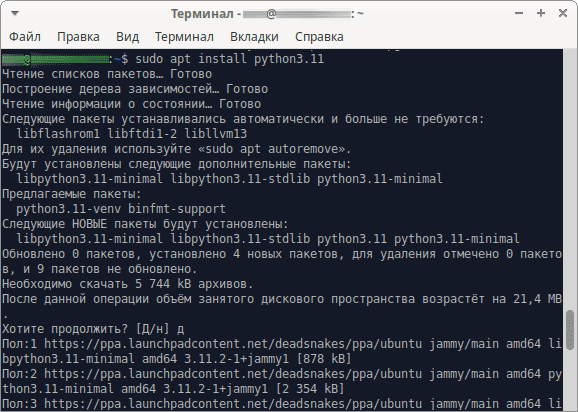
Task: Click the line 'Построение дерева зависимостей… Готово'
Action: (135, 89)
